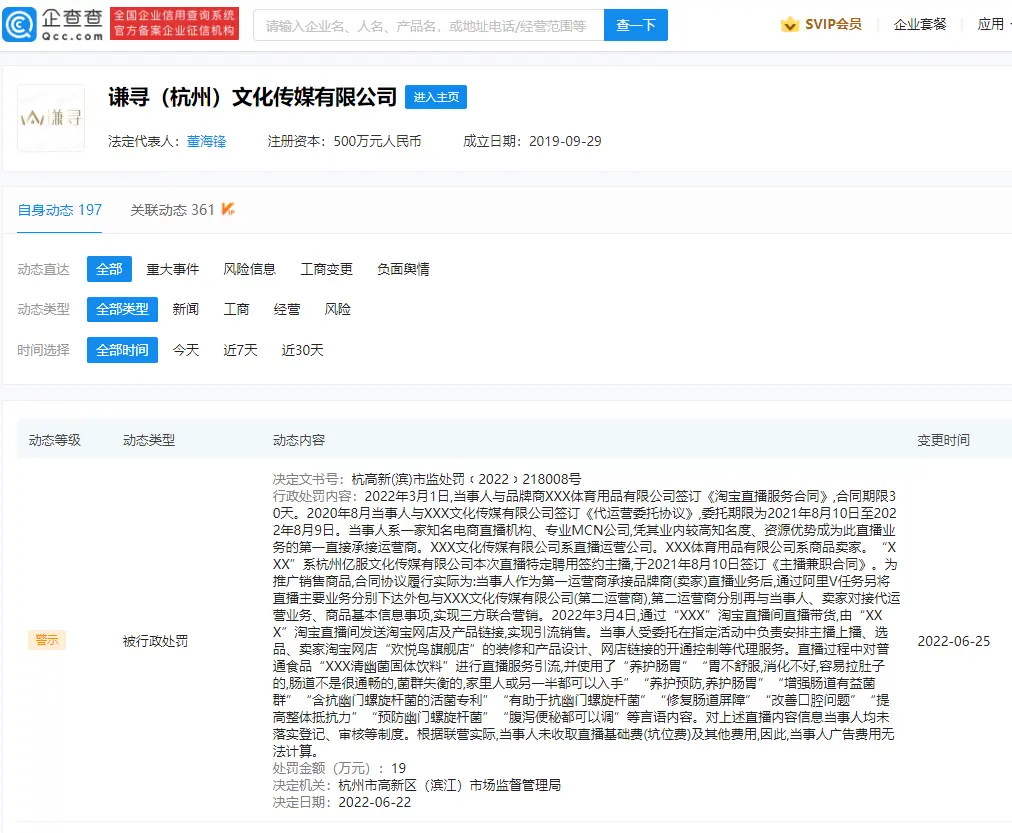Select 负面舆情 filter option
Viewport: 1012px width, 833px height.
click(403, 269)
